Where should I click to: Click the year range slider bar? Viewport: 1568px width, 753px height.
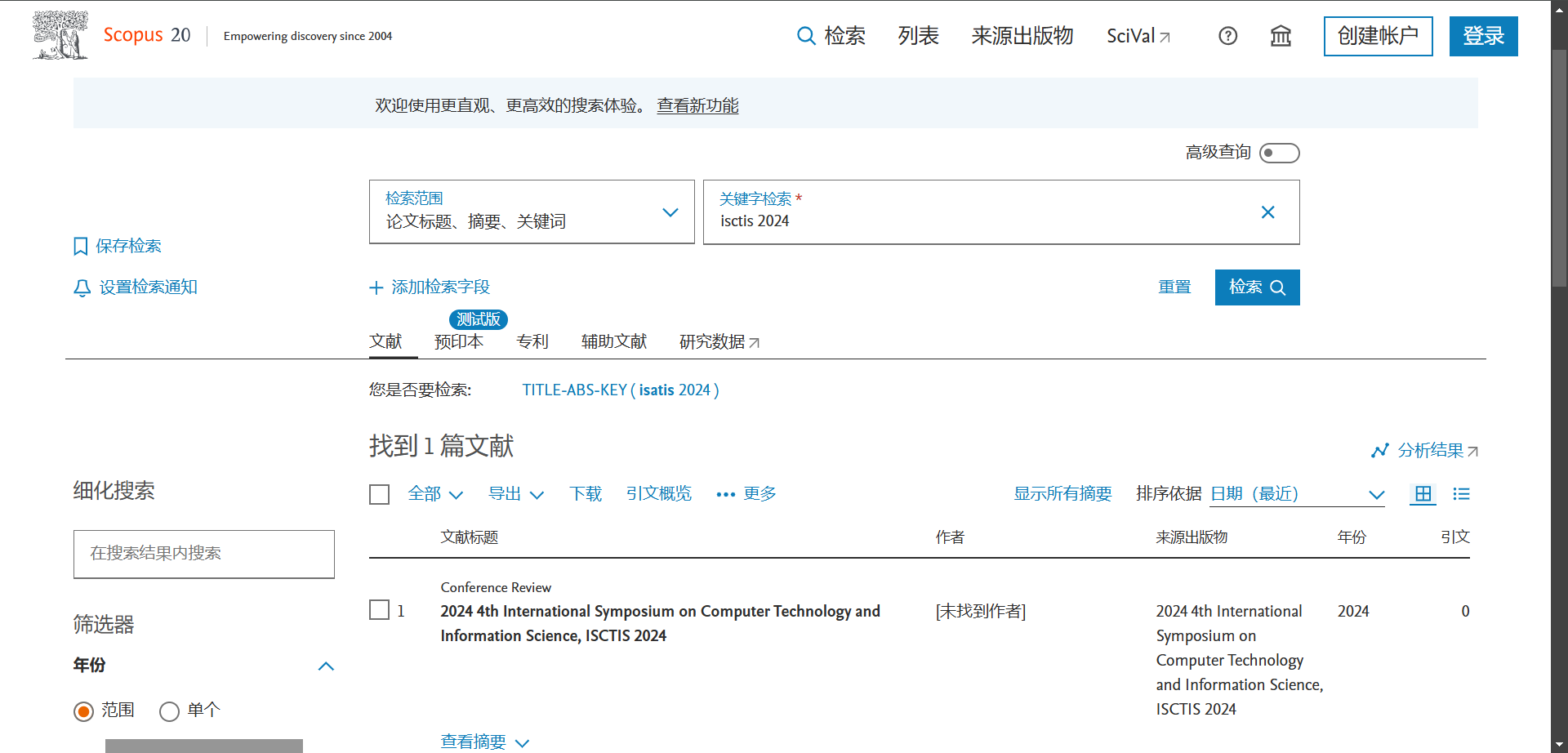204,746
